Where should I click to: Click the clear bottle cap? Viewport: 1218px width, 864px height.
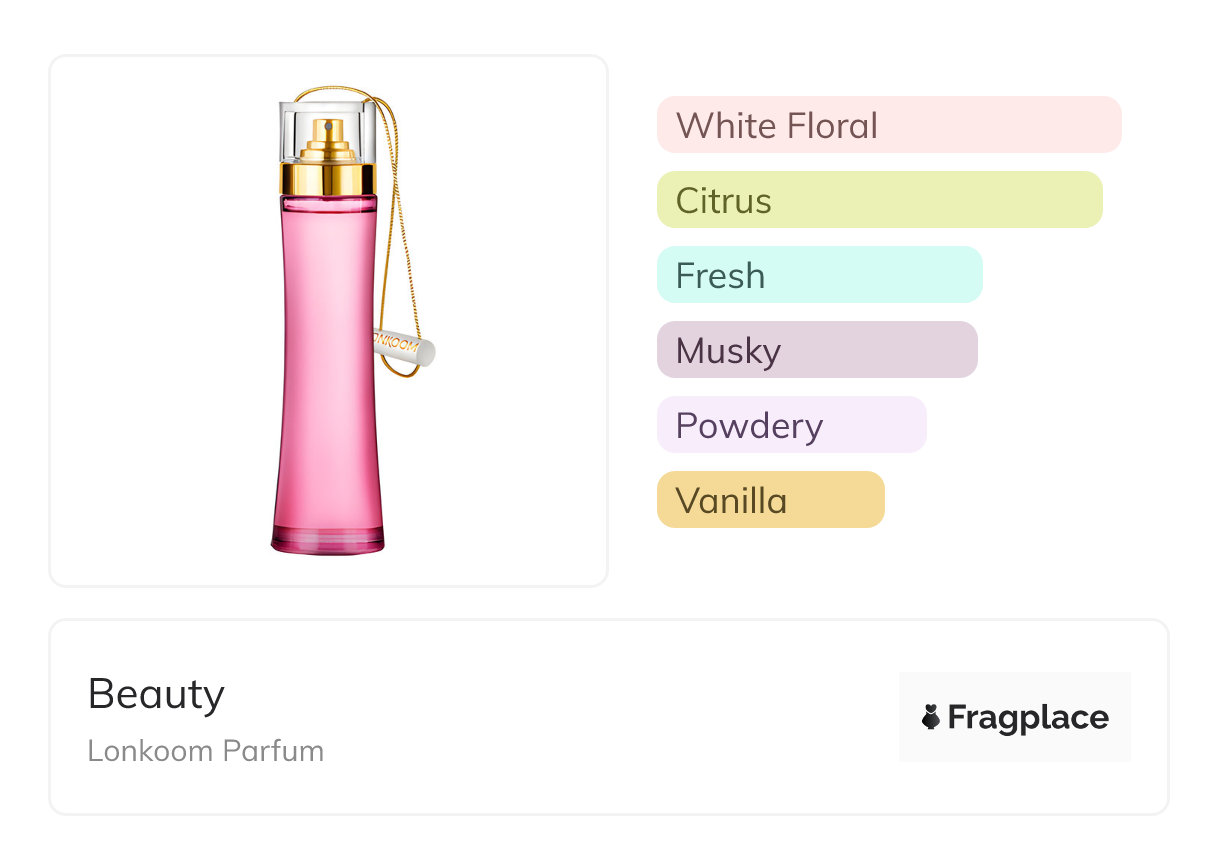tap(300, 125)
